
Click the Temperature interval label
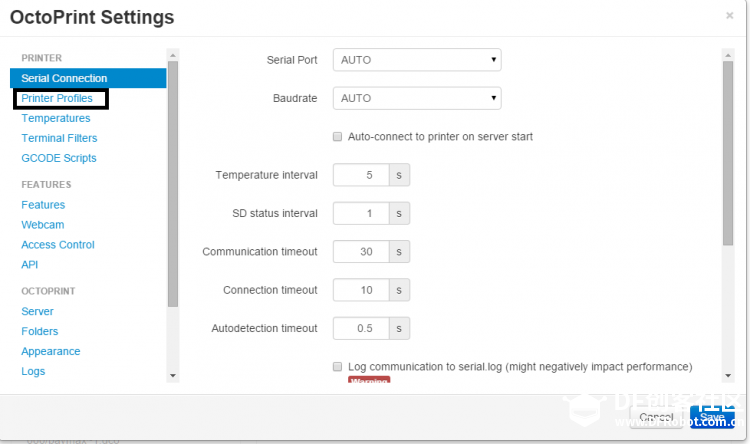[x=266, y=175]
